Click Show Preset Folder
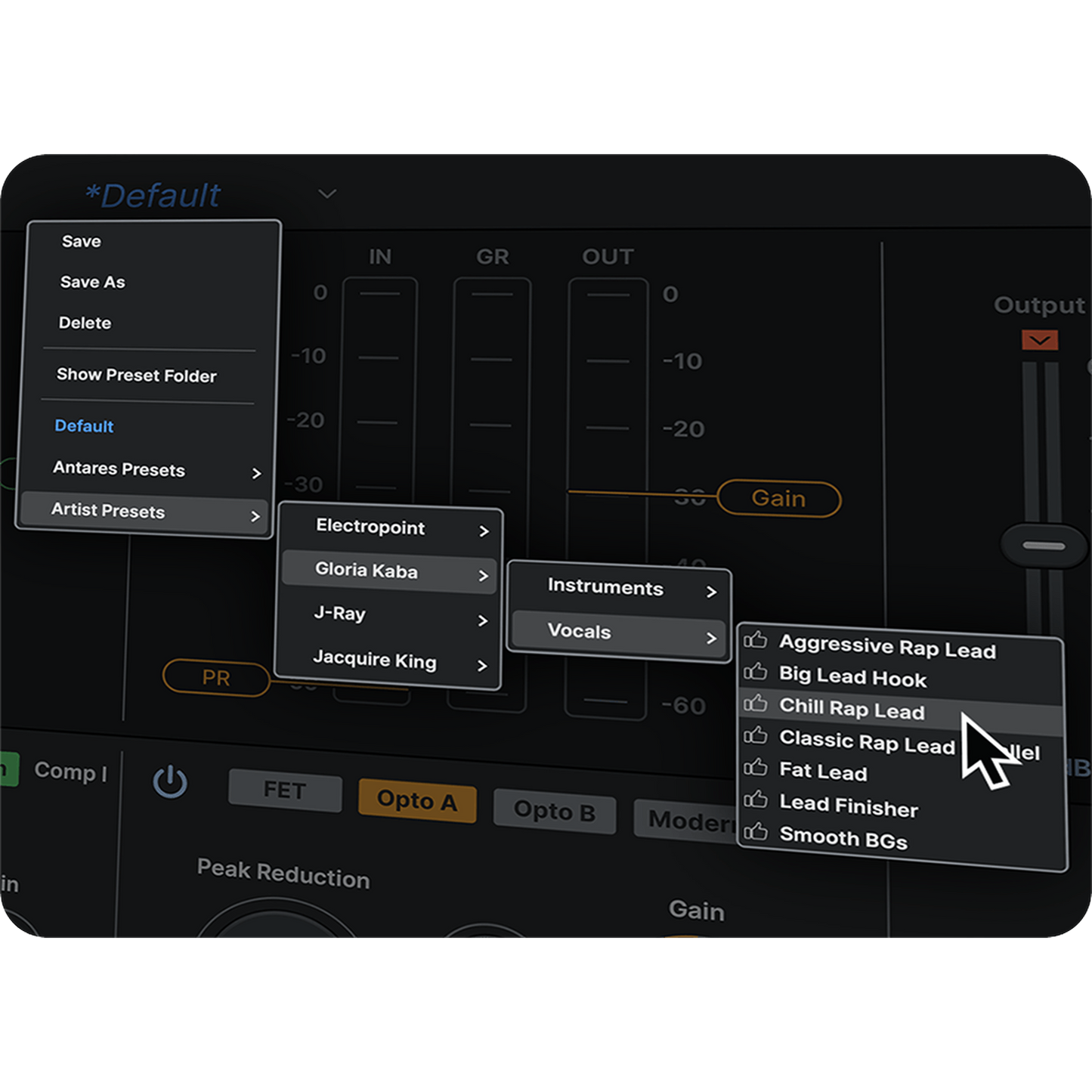Viewport: 1092px width, 1092px height. tap(137, 376)
